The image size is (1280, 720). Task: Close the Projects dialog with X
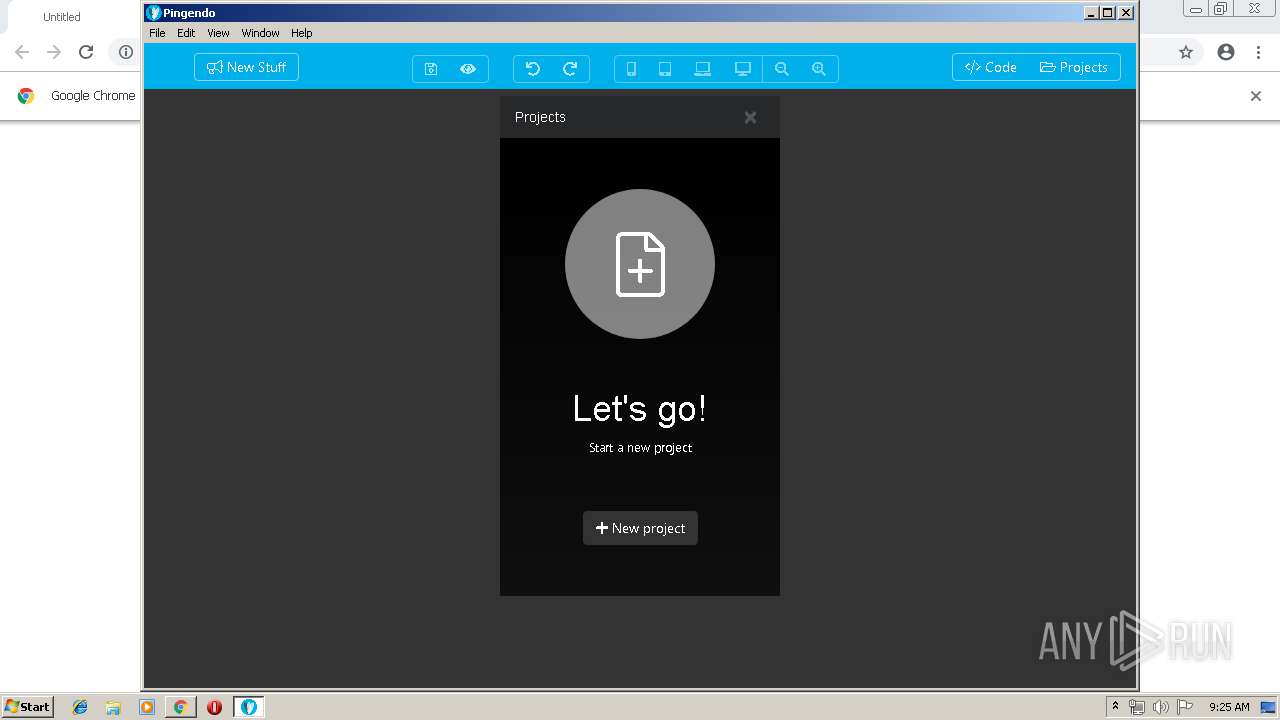pyautogui.click(x=750, y=117)
